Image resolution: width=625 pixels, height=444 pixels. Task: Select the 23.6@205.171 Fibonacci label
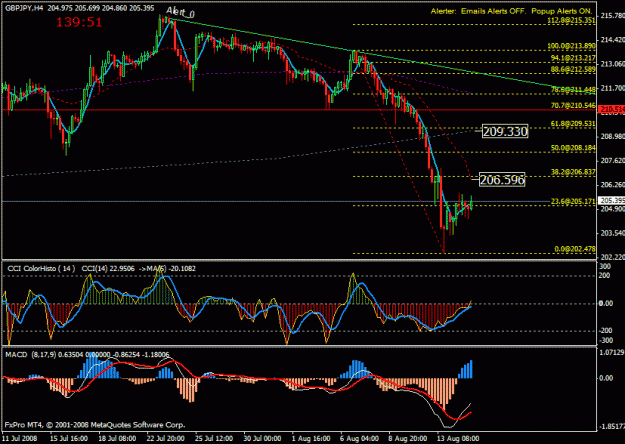573,202
